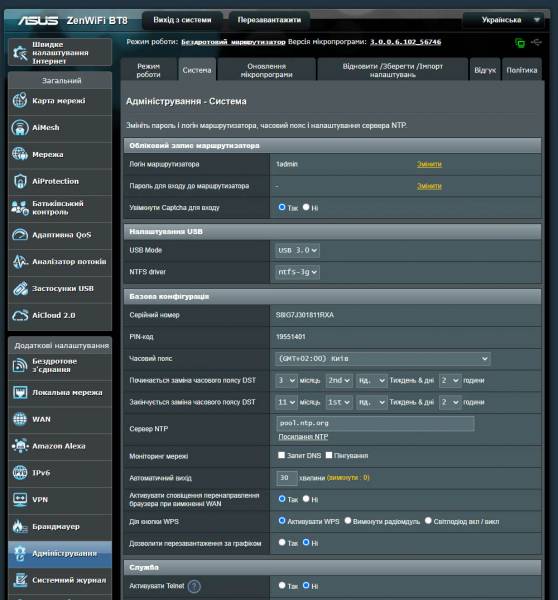Open DST end hour dropdown
558x600 pixels.
coord(450,403)
